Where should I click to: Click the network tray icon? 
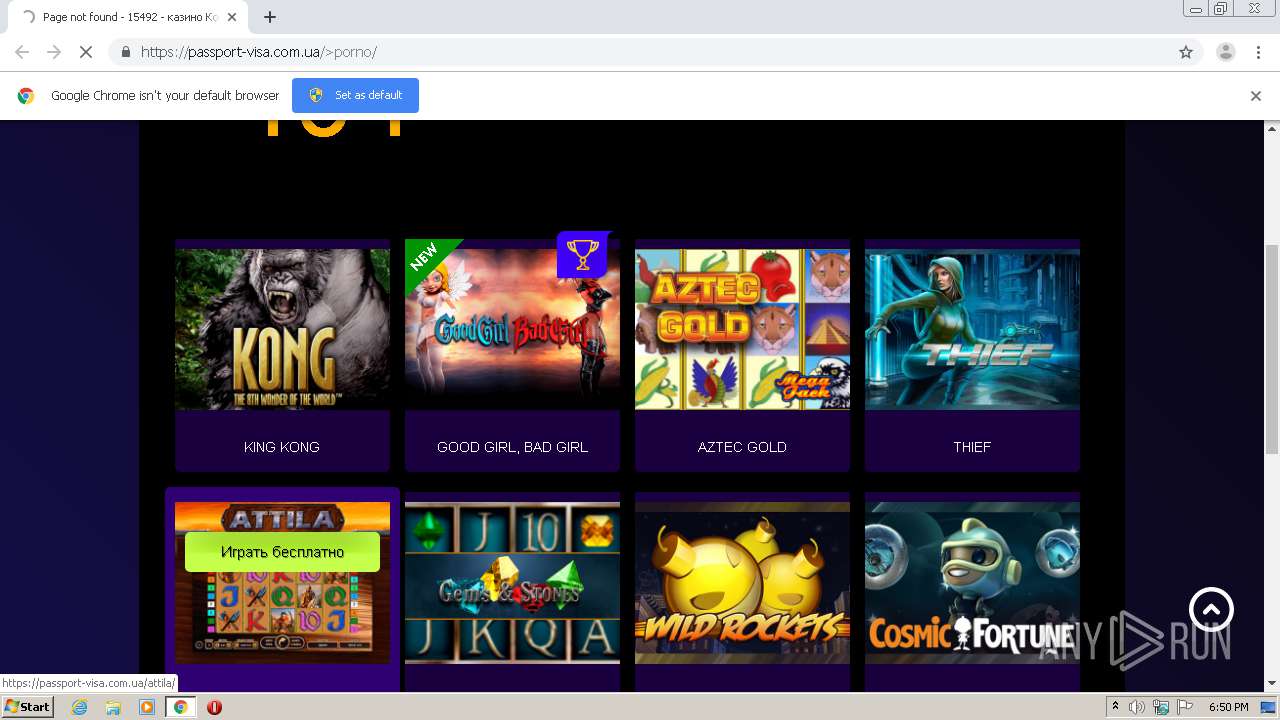click(1161, 707)
